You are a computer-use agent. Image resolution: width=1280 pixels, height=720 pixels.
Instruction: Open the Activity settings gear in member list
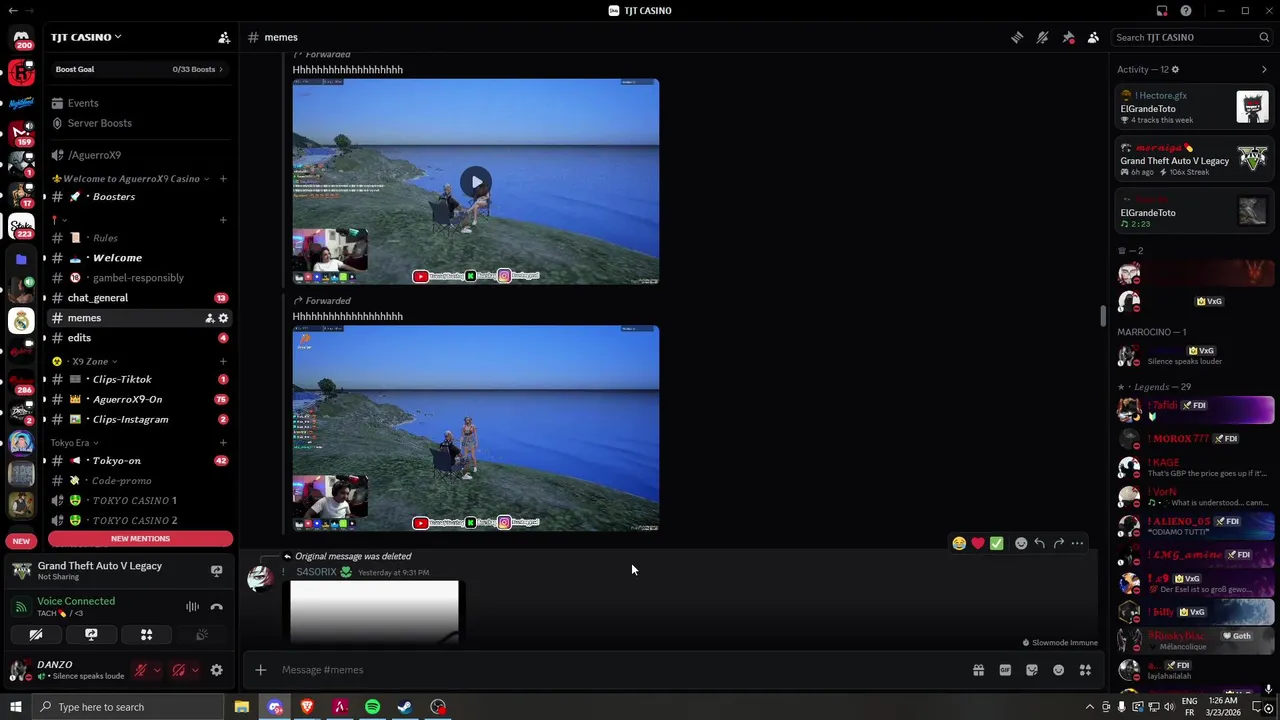pyautogui.click(x=1175, y=69)
